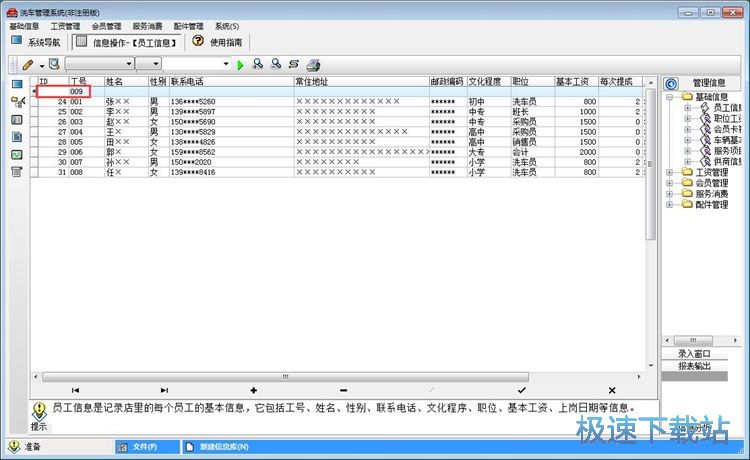Click the pencil edit tool icon
The image size is (750, 460).
tap(28, 64)
